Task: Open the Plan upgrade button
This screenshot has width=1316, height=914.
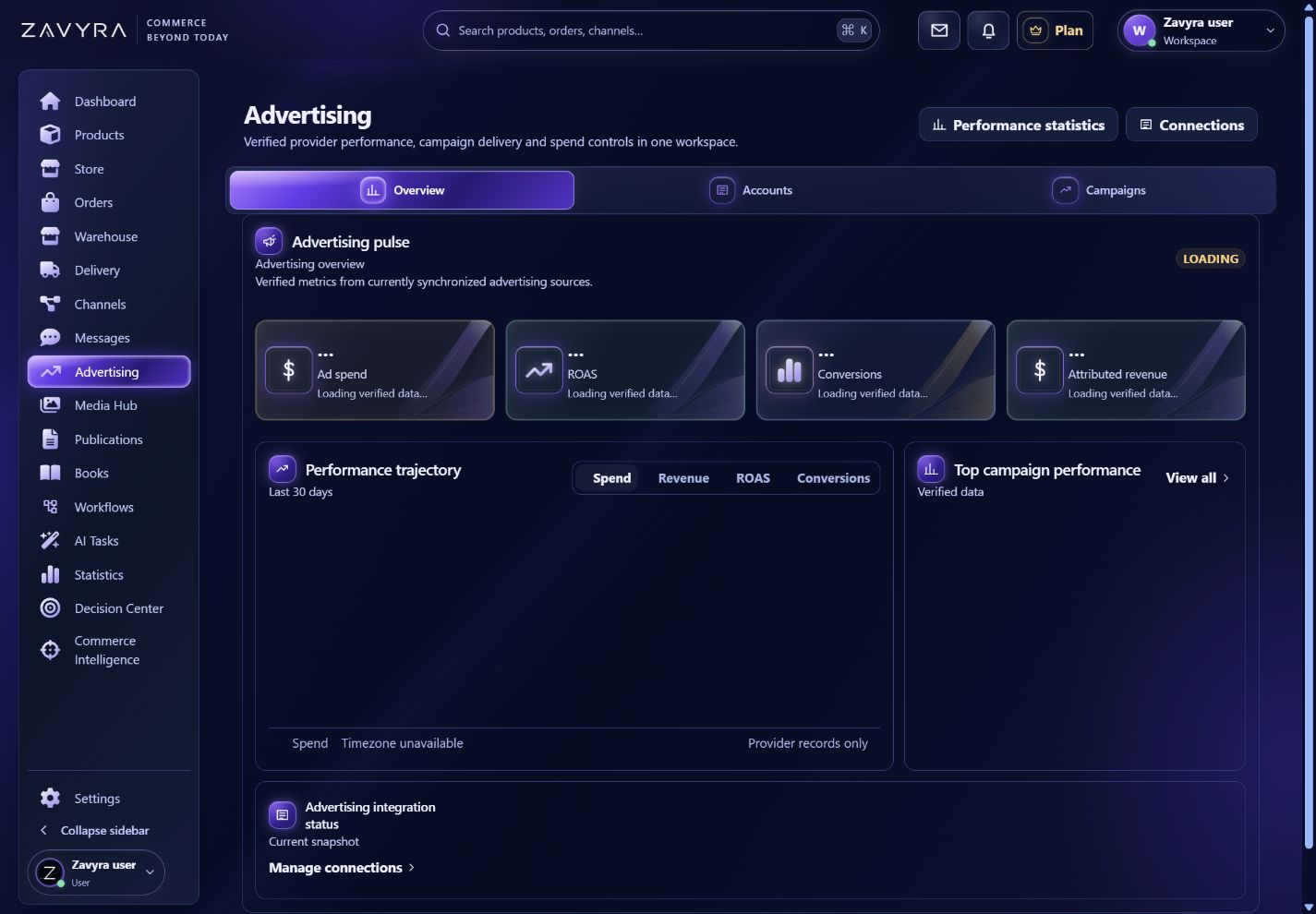Action: tap(1055, 30)
